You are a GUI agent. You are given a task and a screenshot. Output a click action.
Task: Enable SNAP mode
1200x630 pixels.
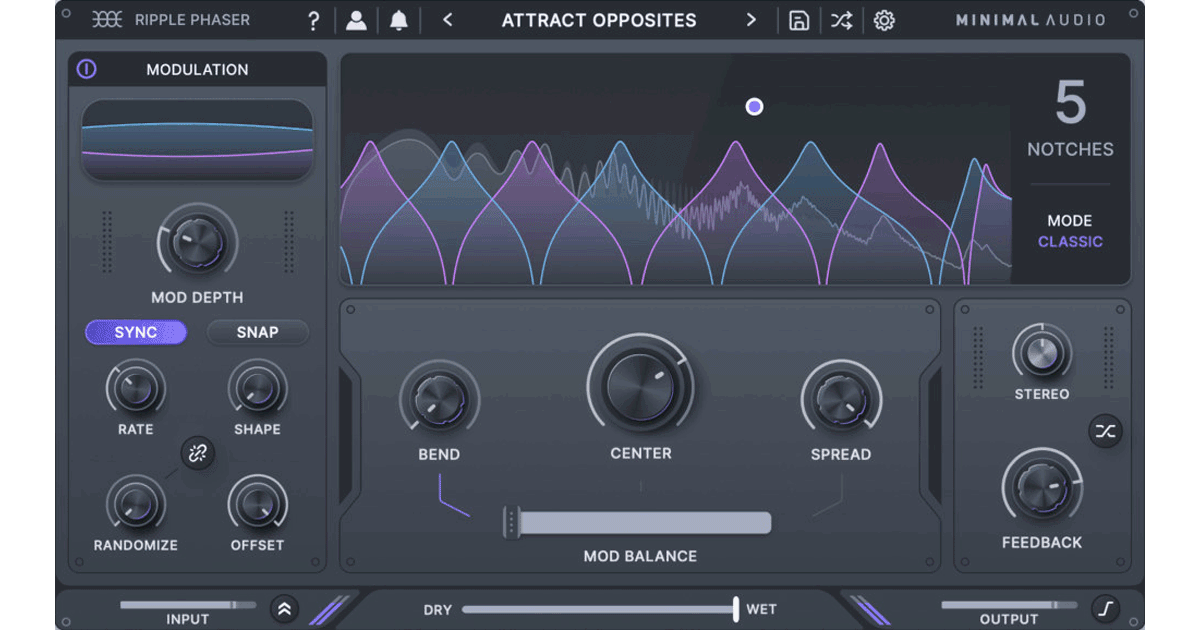[257, 332]
